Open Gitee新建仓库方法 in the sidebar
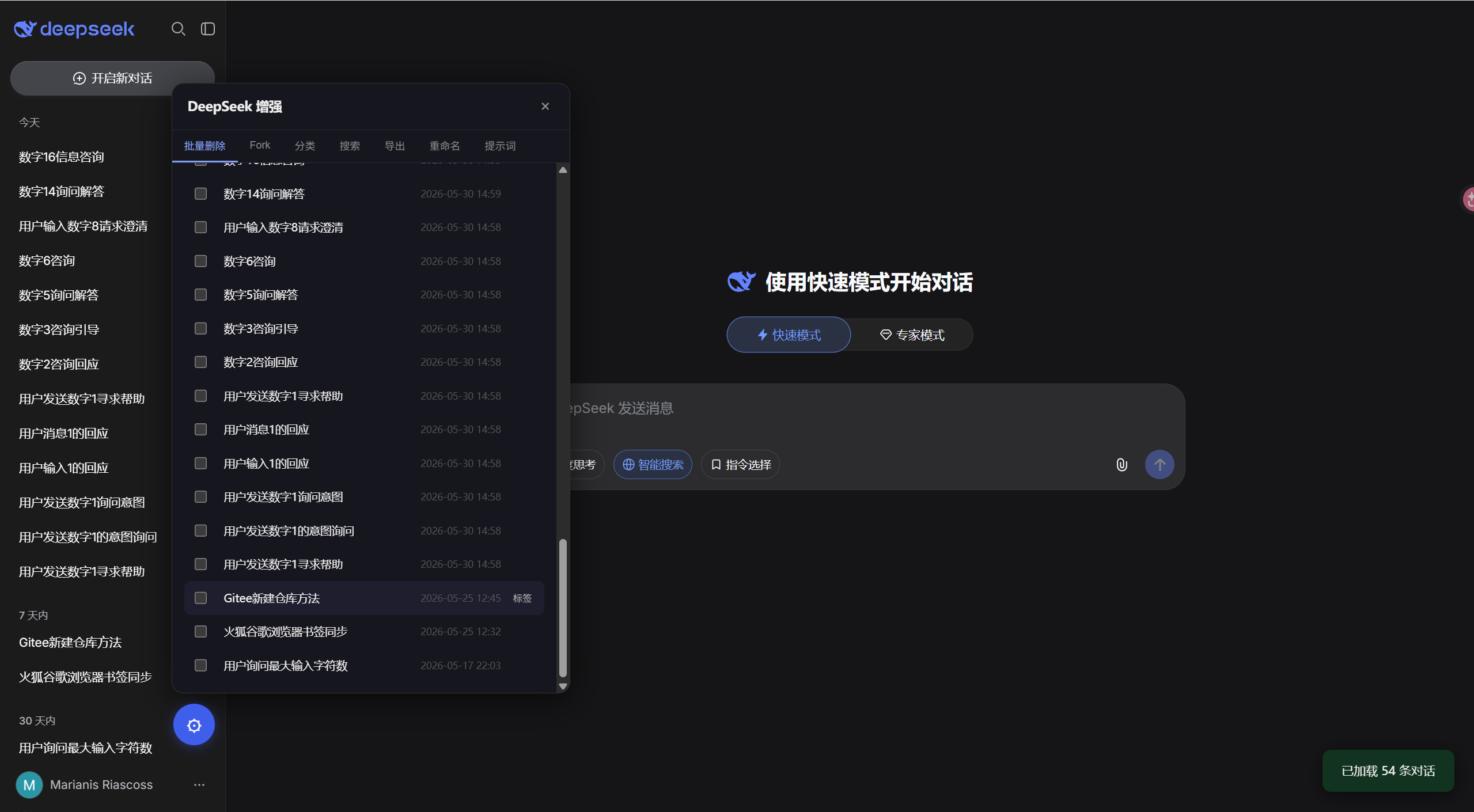1474x812 pixels. point(70,643)
